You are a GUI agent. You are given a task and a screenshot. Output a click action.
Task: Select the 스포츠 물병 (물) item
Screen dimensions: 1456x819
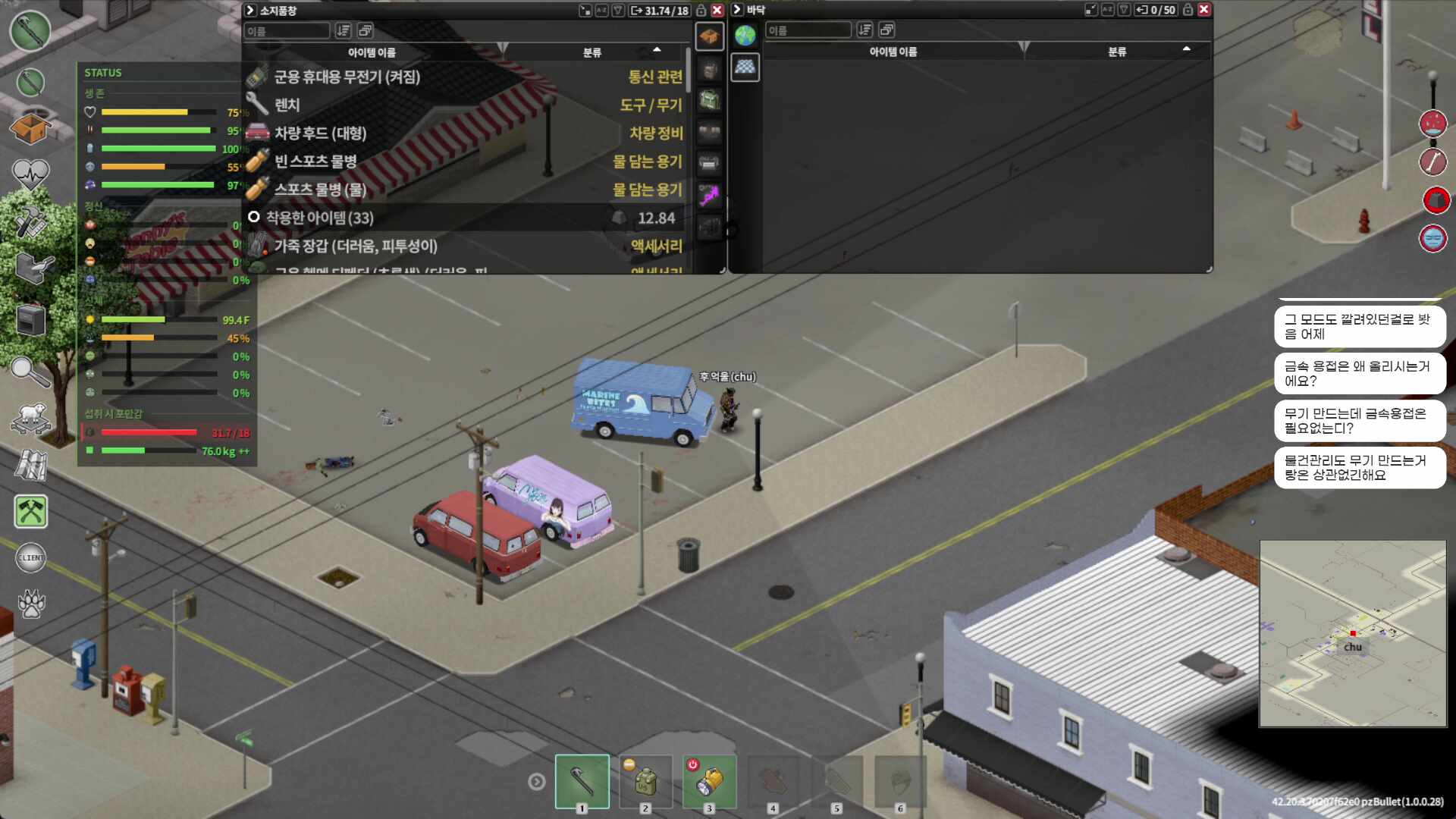(464, 189)
